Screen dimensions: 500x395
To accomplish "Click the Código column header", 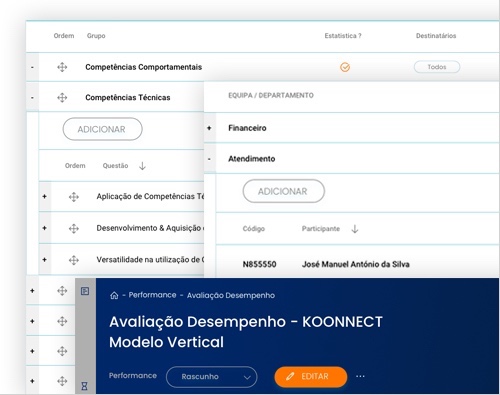I will click(254, 229).
